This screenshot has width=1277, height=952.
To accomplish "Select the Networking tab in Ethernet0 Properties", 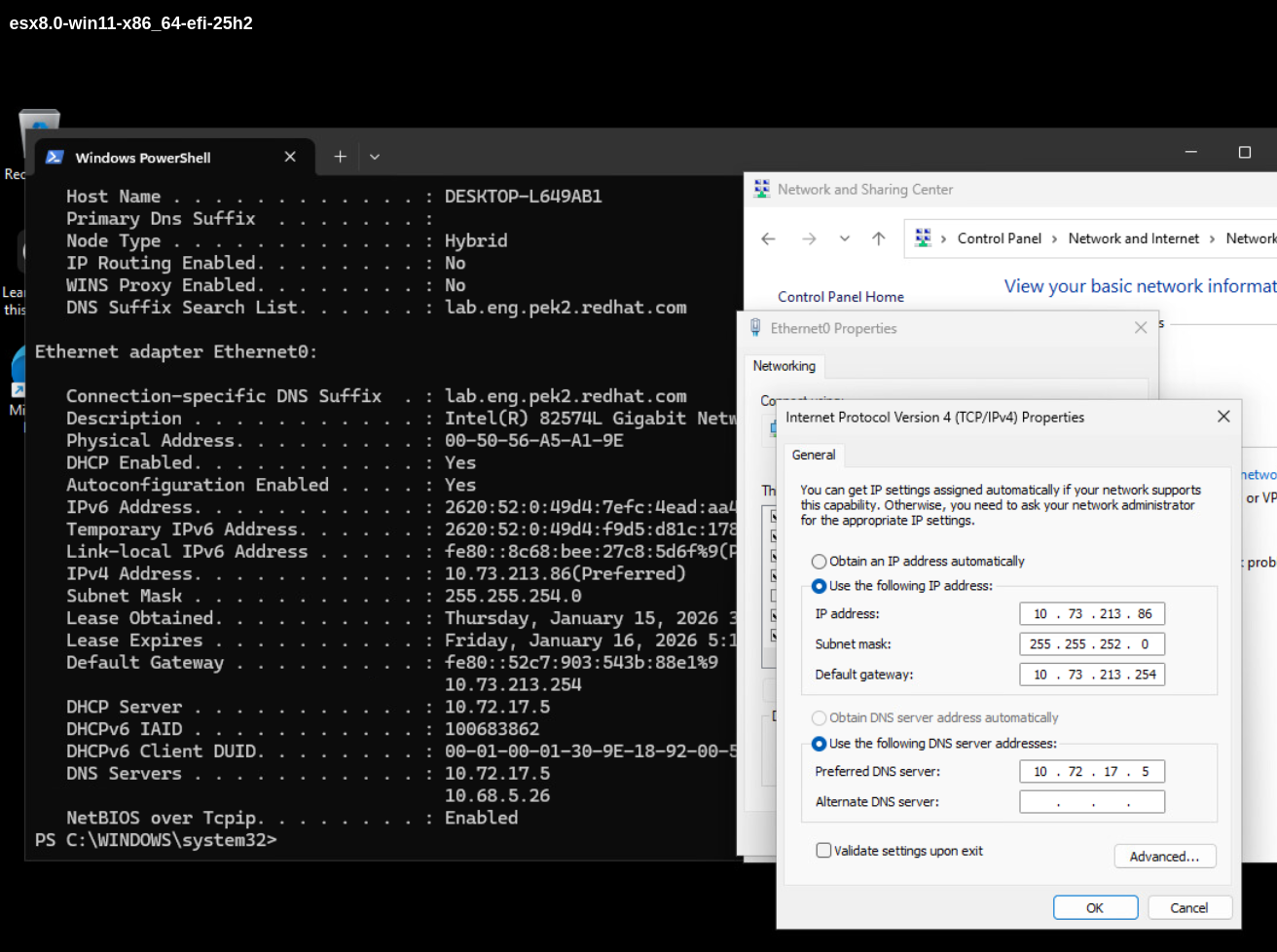I will click(x=784, y=366).
